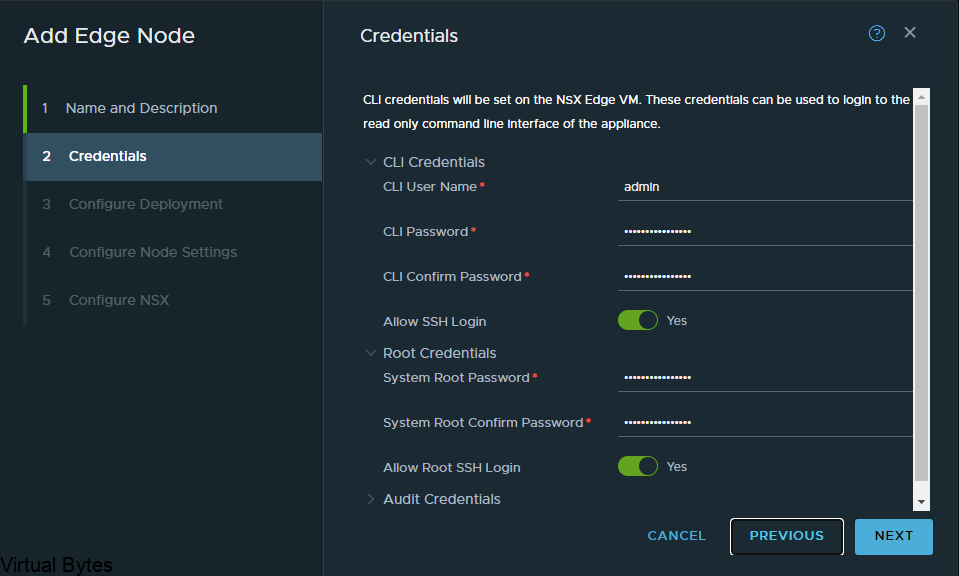Click the scrollbar down arrow

pos(921,502)
